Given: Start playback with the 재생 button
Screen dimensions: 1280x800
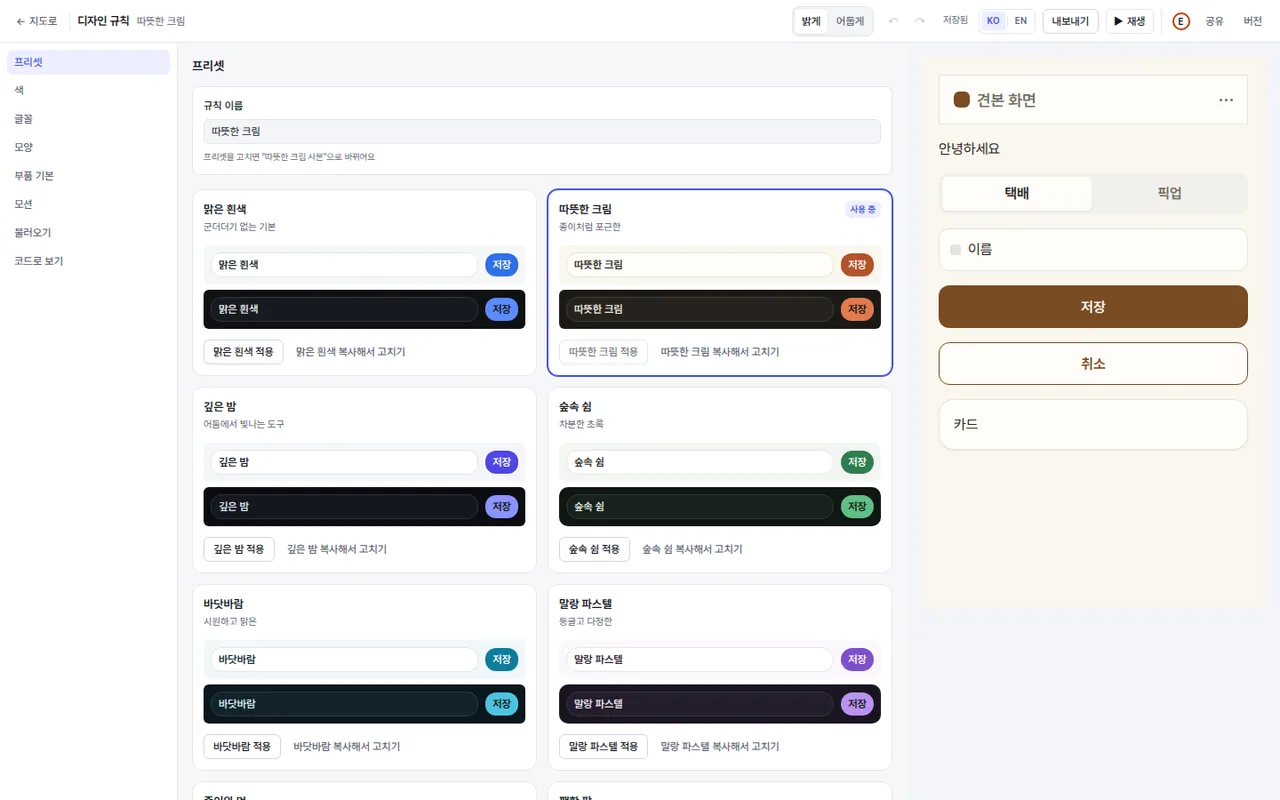Looking at the screenshot, I should [1130, 21].
